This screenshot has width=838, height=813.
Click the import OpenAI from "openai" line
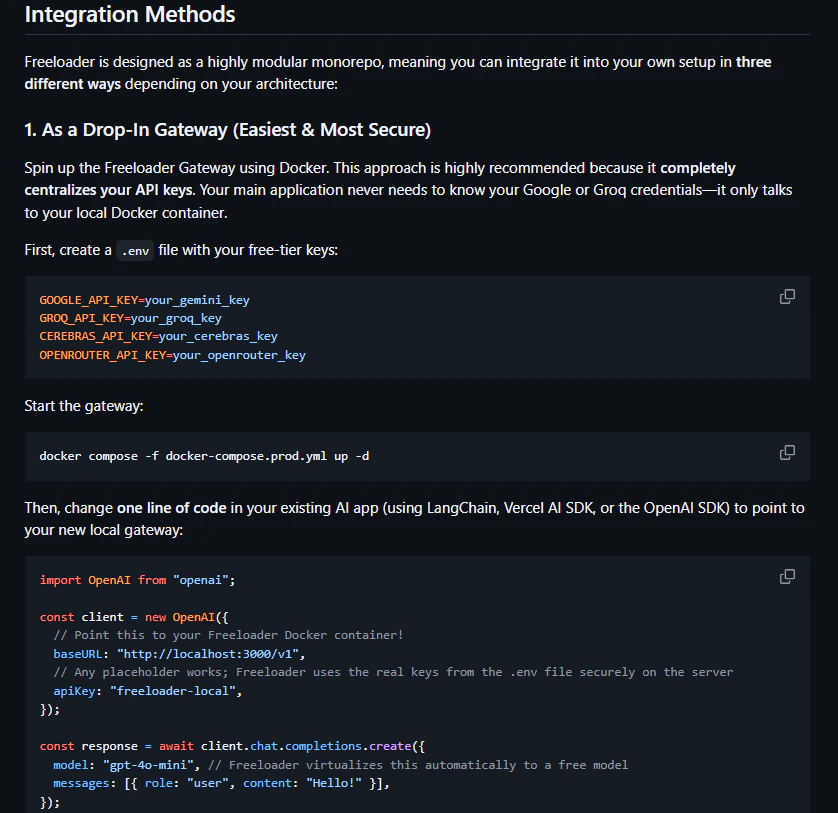[x=137, y=580]
